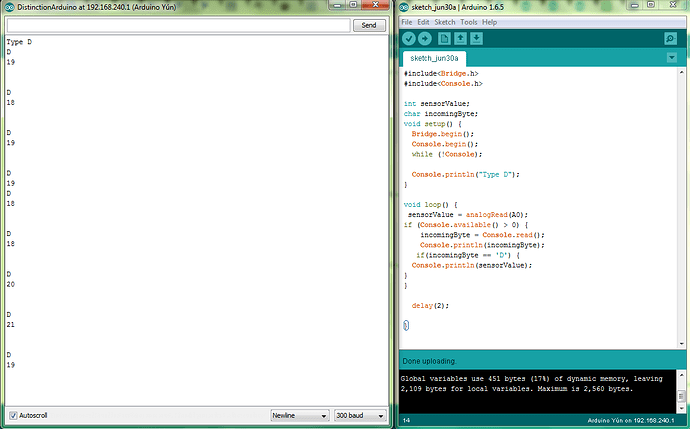Click the '#include<Console.h>' code line
Viewport: 690px width, 429px height.
(443, 84)
